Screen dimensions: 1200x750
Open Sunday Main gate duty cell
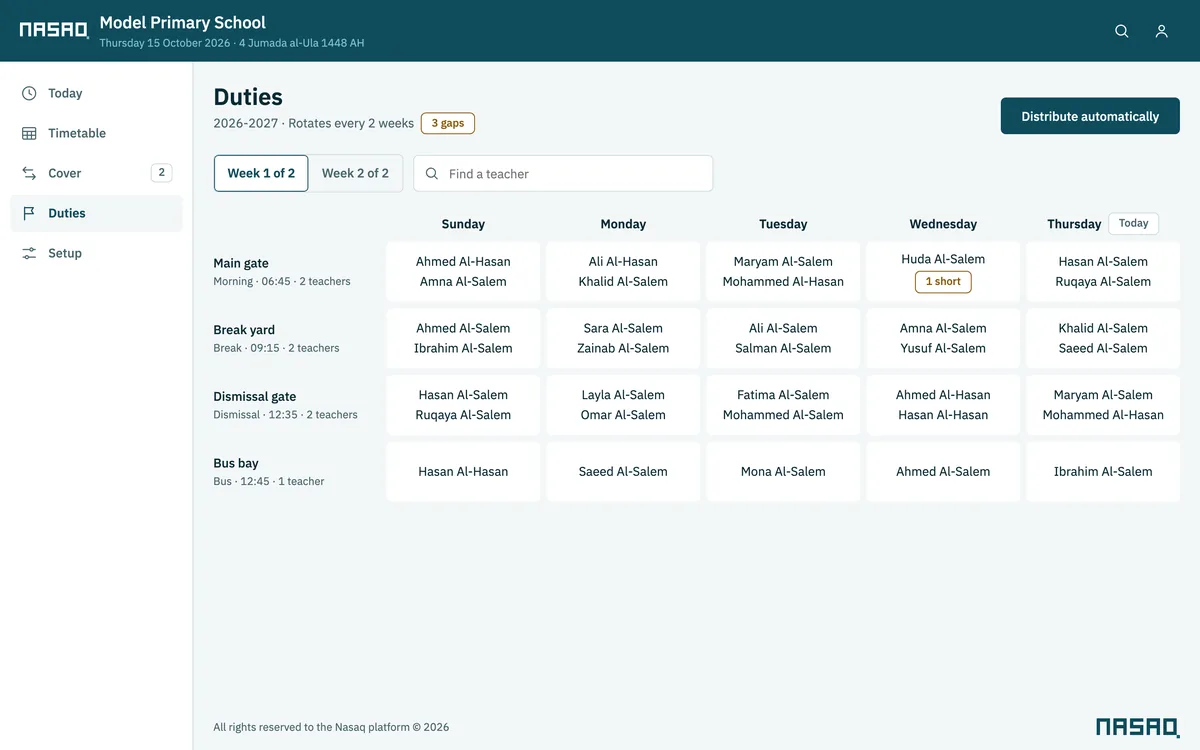click(x=463, y=272)
